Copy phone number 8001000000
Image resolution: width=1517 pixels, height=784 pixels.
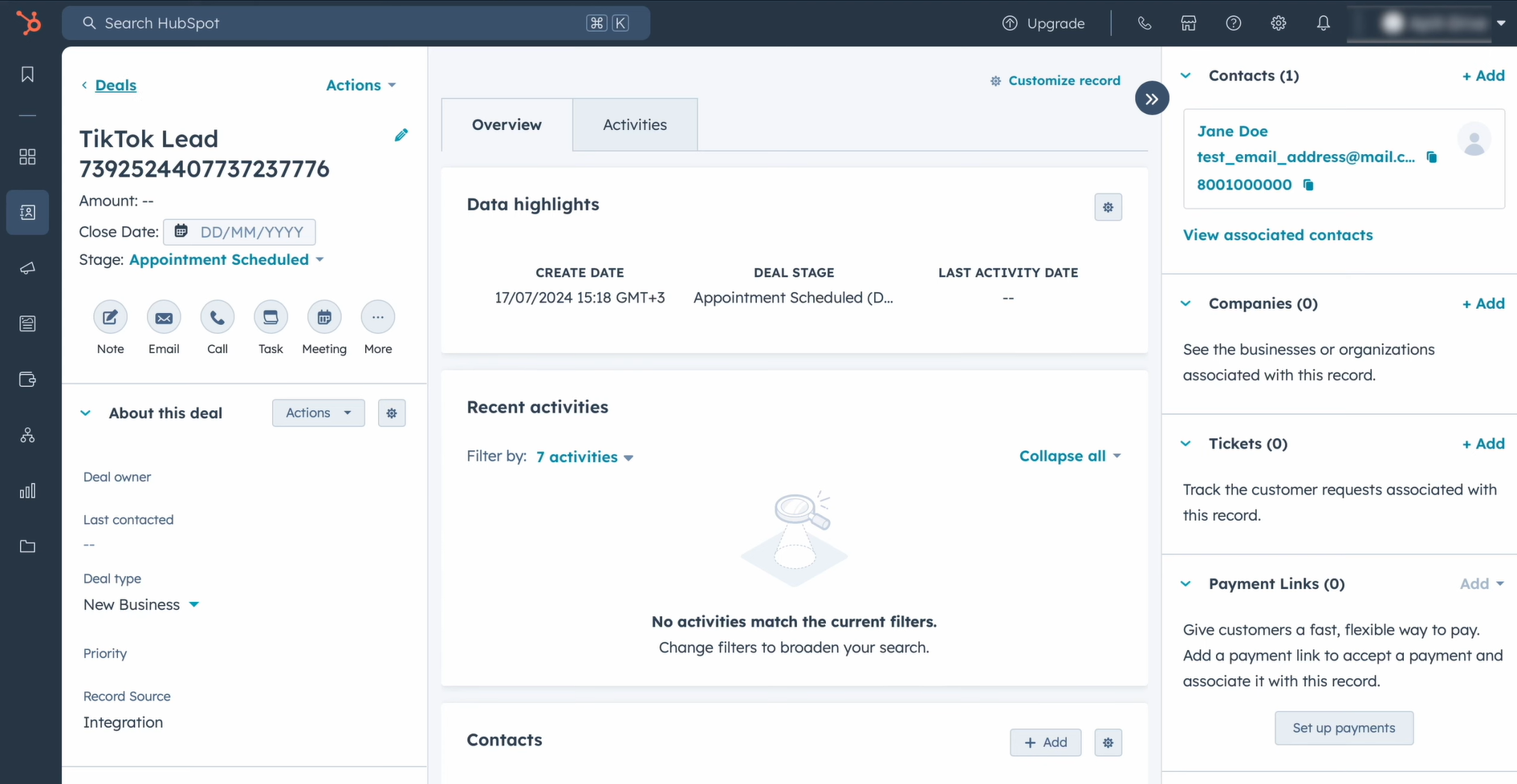point(1308,185)
